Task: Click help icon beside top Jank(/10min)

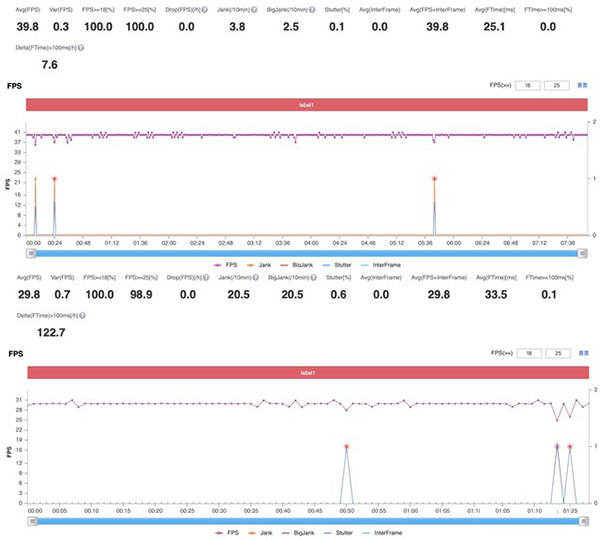Action: [255, 9]
